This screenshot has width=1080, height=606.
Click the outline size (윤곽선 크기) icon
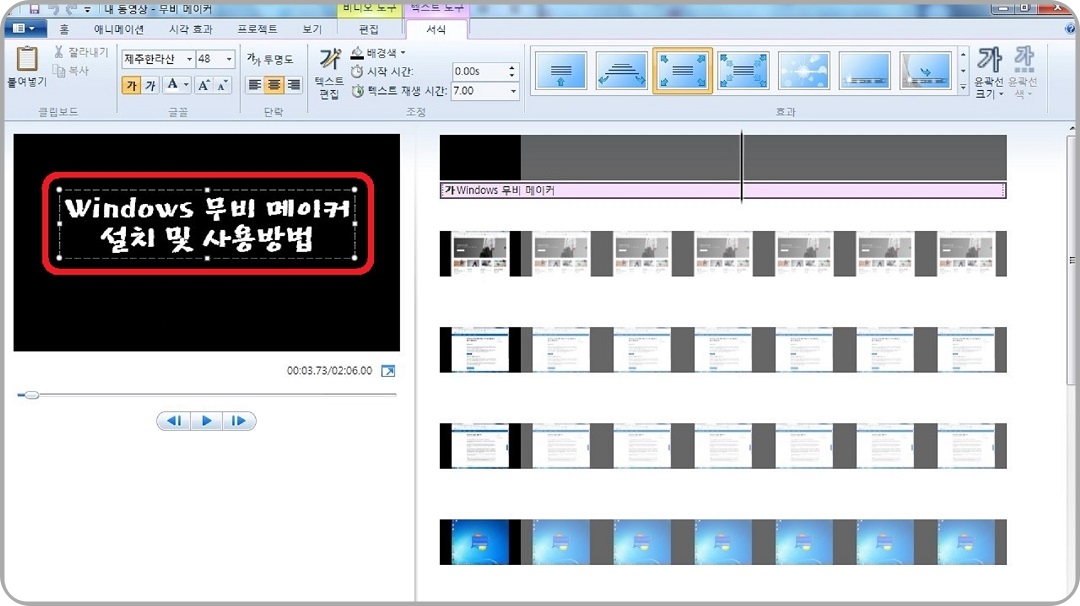coord(990,60)
